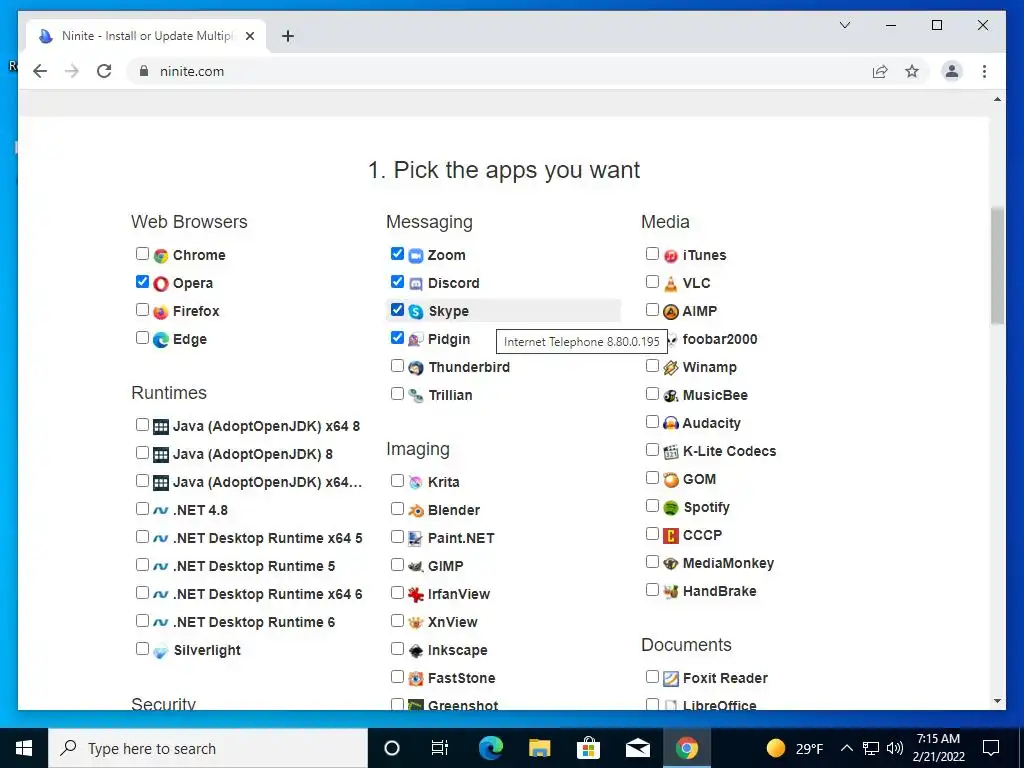Open a new tab
The width and height of the screenshot is (1024, 768).
tap(288, 36)
